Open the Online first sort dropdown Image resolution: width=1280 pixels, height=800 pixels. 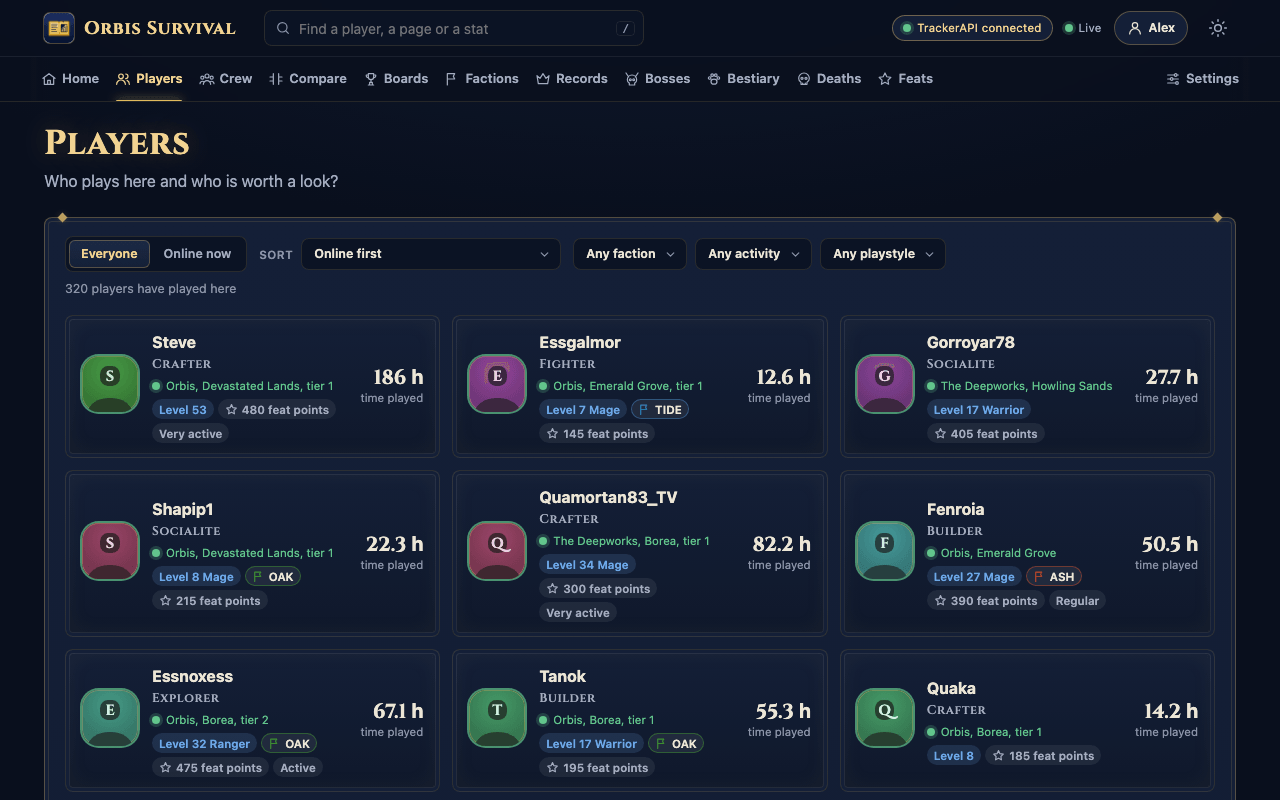[x=431, y=254]
